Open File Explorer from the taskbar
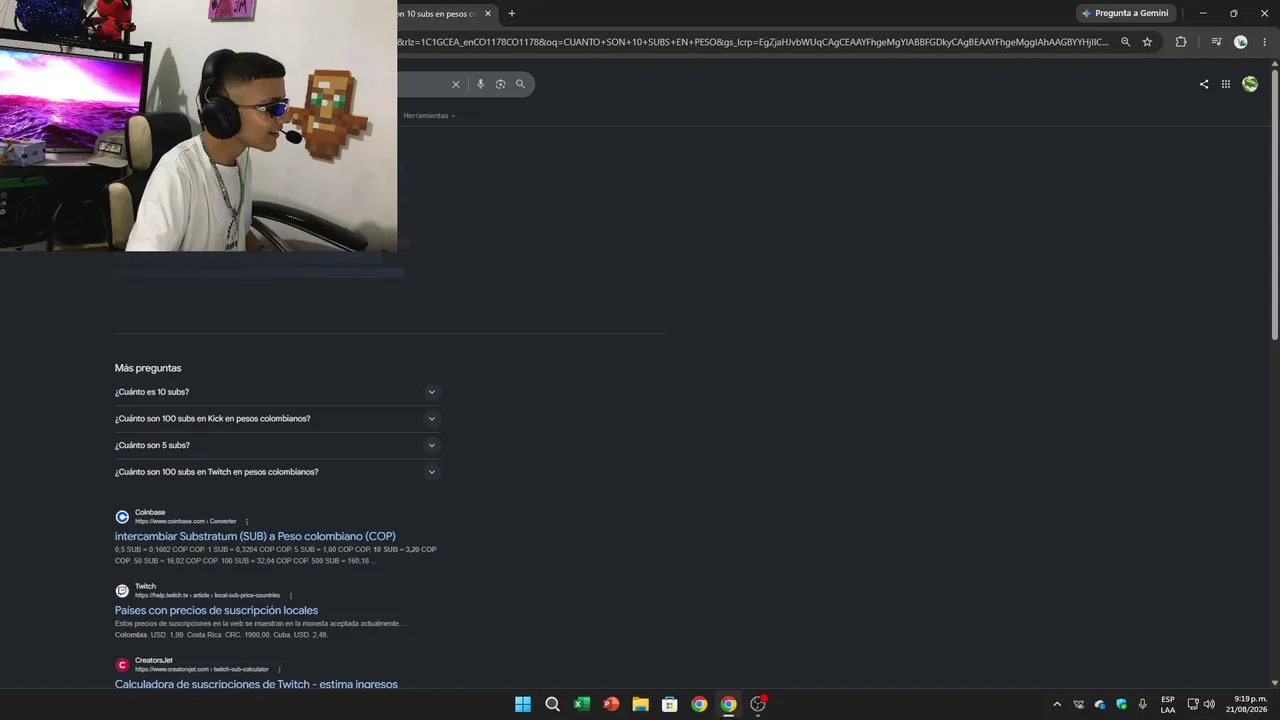Viewport: 1280px width, 720px height. 640,704
